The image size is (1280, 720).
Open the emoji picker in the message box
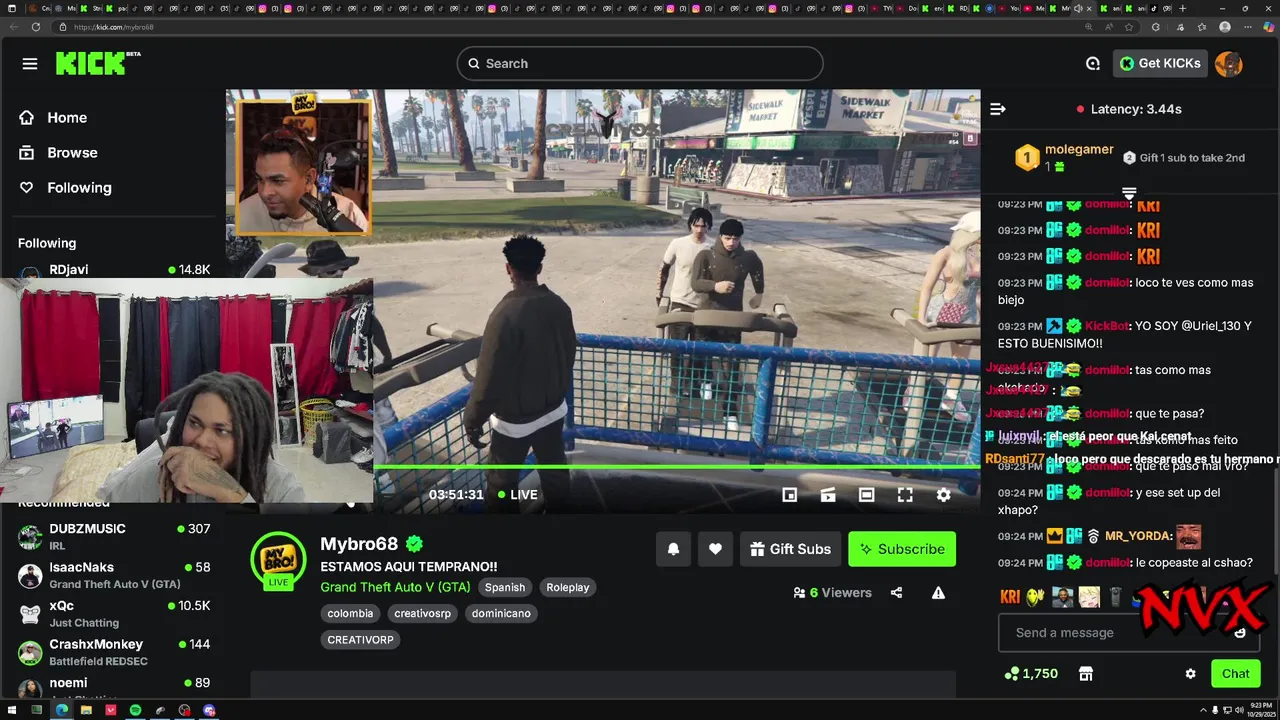(x=1240, y=632)
